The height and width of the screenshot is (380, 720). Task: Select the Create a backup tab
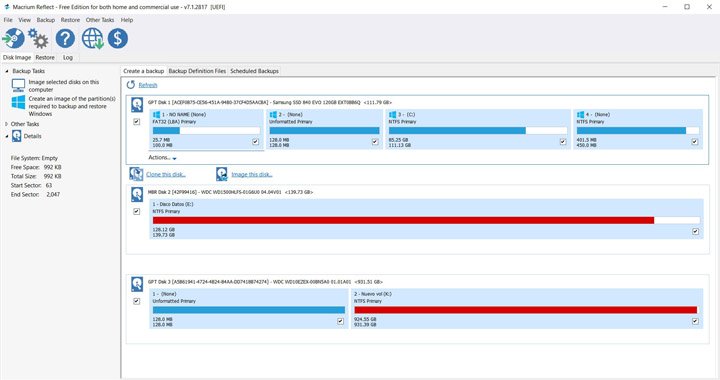[143, 71]
